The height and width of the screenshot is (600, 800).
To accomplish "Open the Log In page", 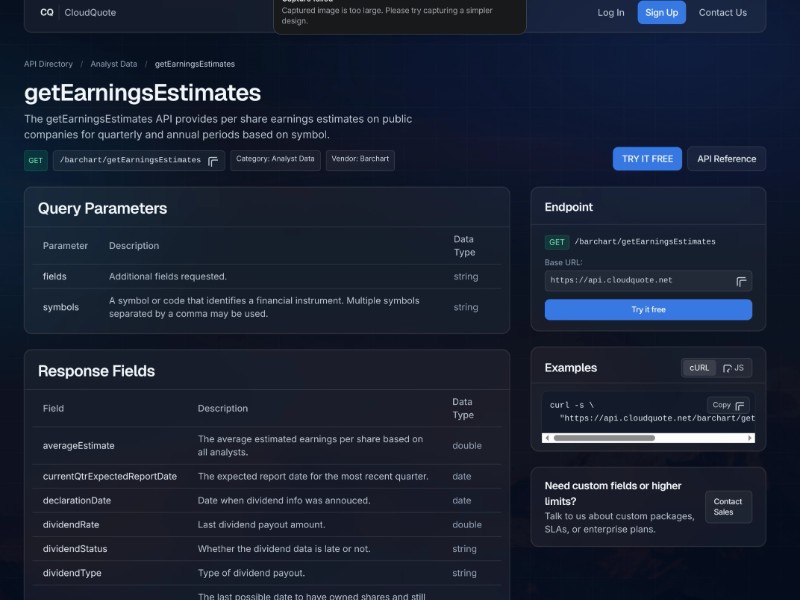I will [610, 13].
